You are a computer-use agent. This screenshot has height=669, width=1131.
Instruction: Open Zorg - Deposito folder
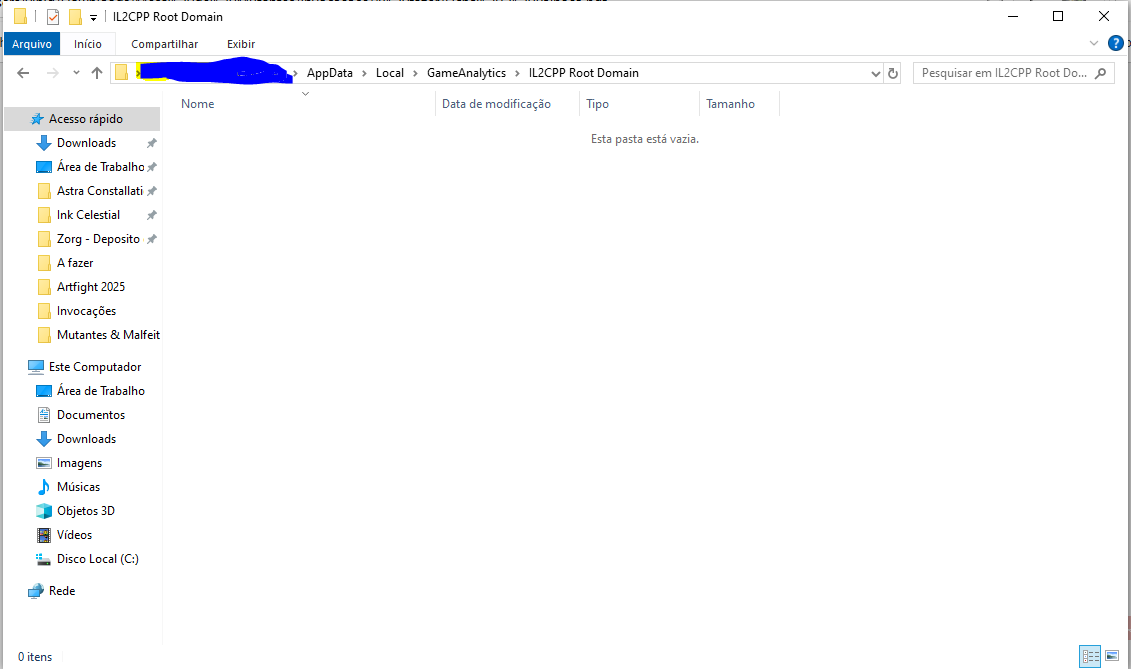(x=98, y=239)
